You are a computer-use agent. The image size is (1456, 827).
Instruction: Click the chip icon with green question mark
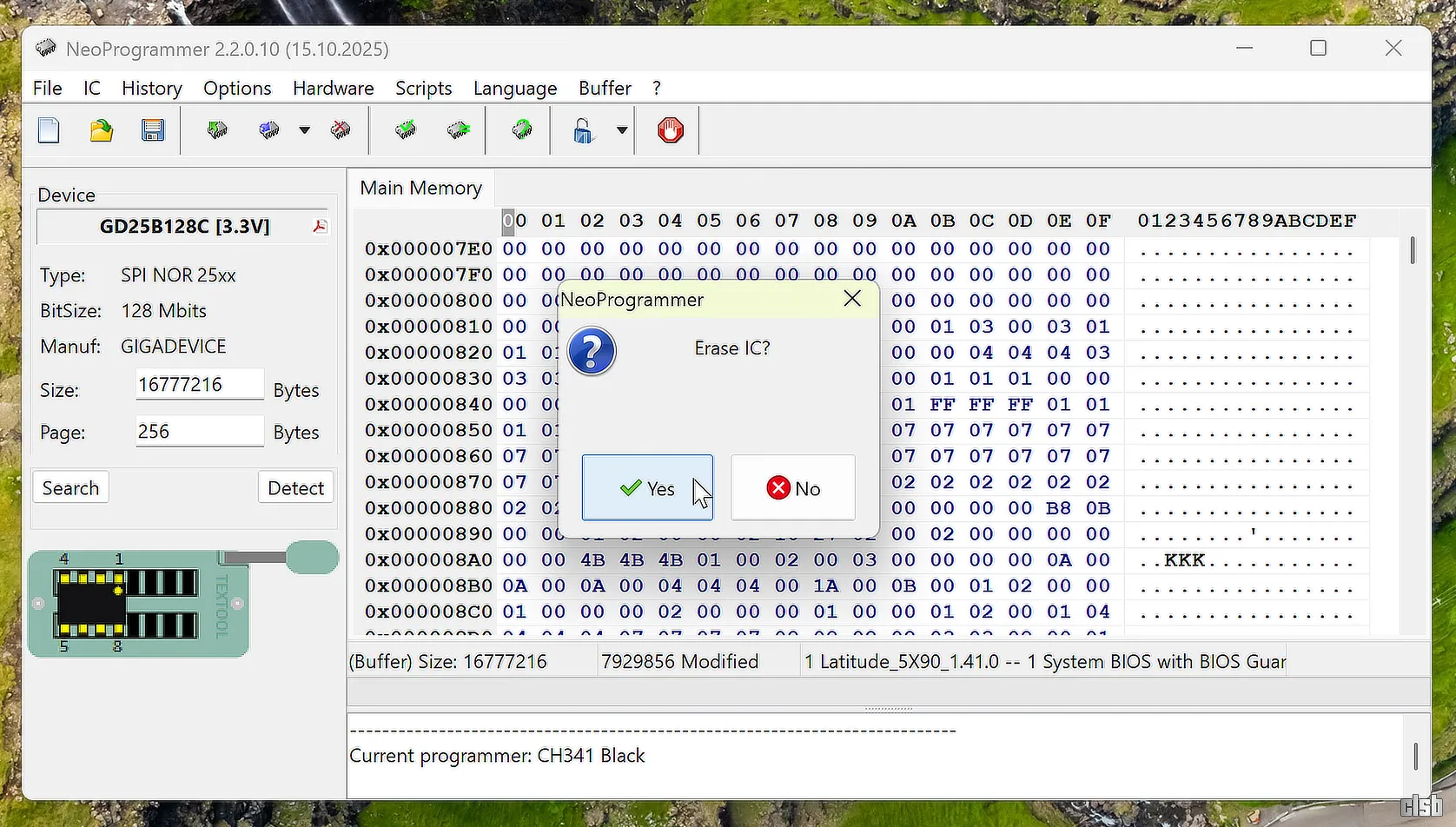tap(521, 131)
